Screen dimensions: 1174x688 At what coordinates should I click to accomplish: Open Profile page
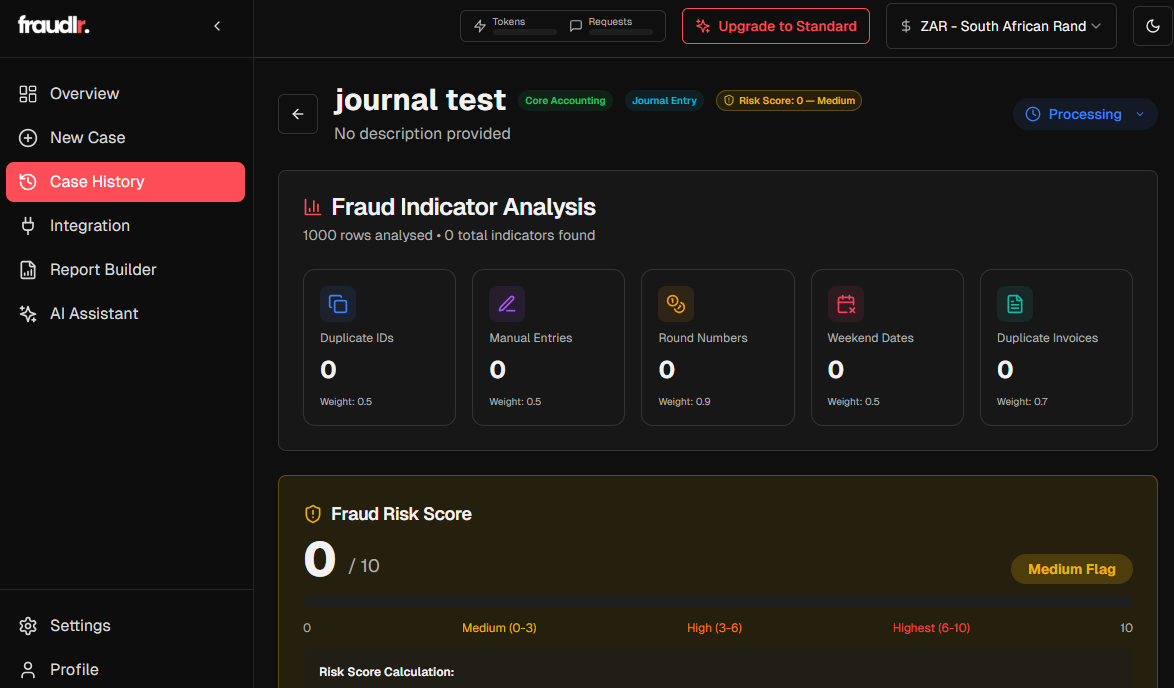coord(125,669)
